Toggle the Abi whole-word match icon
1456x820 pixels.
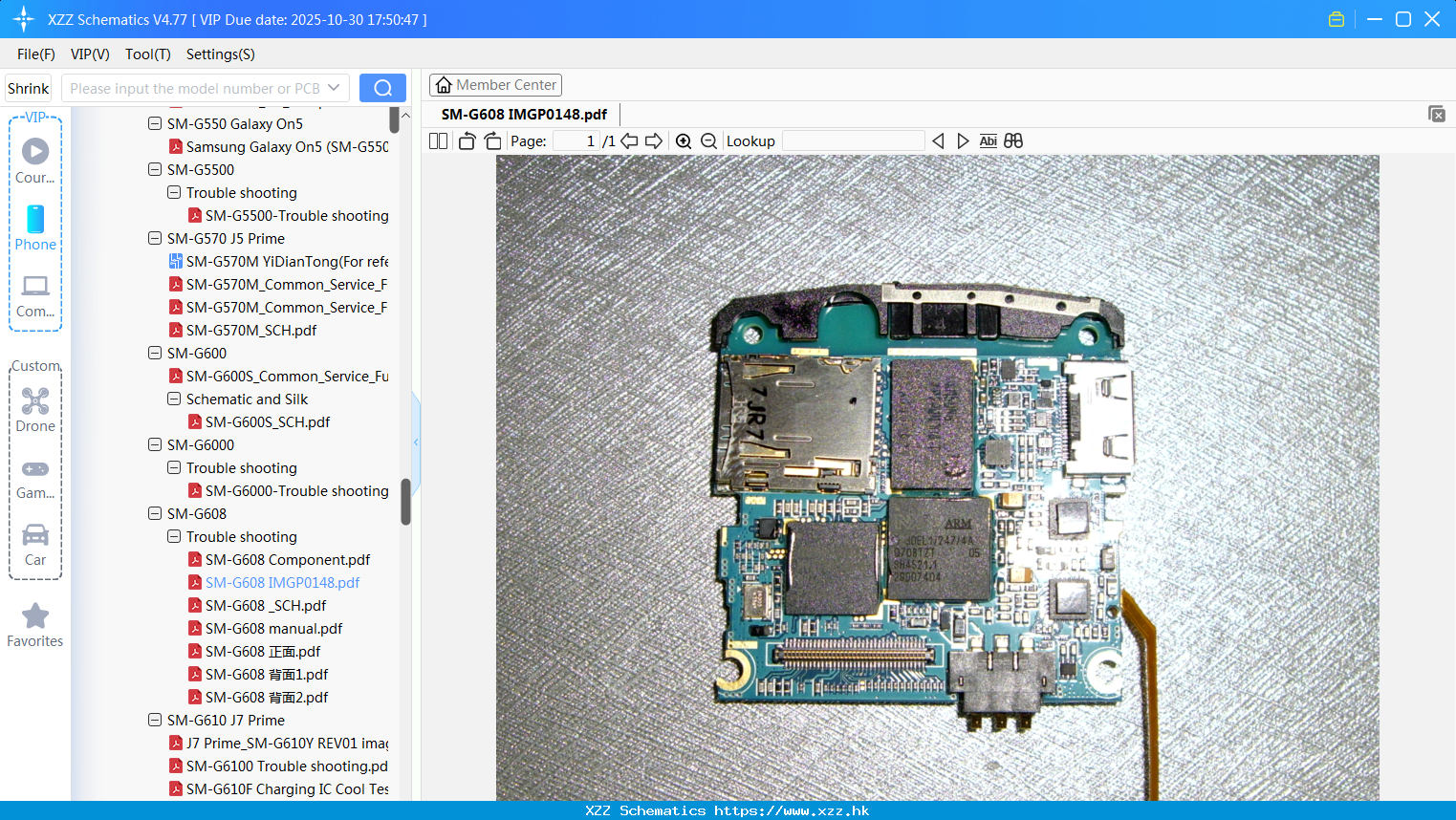[x=989, y=141]
